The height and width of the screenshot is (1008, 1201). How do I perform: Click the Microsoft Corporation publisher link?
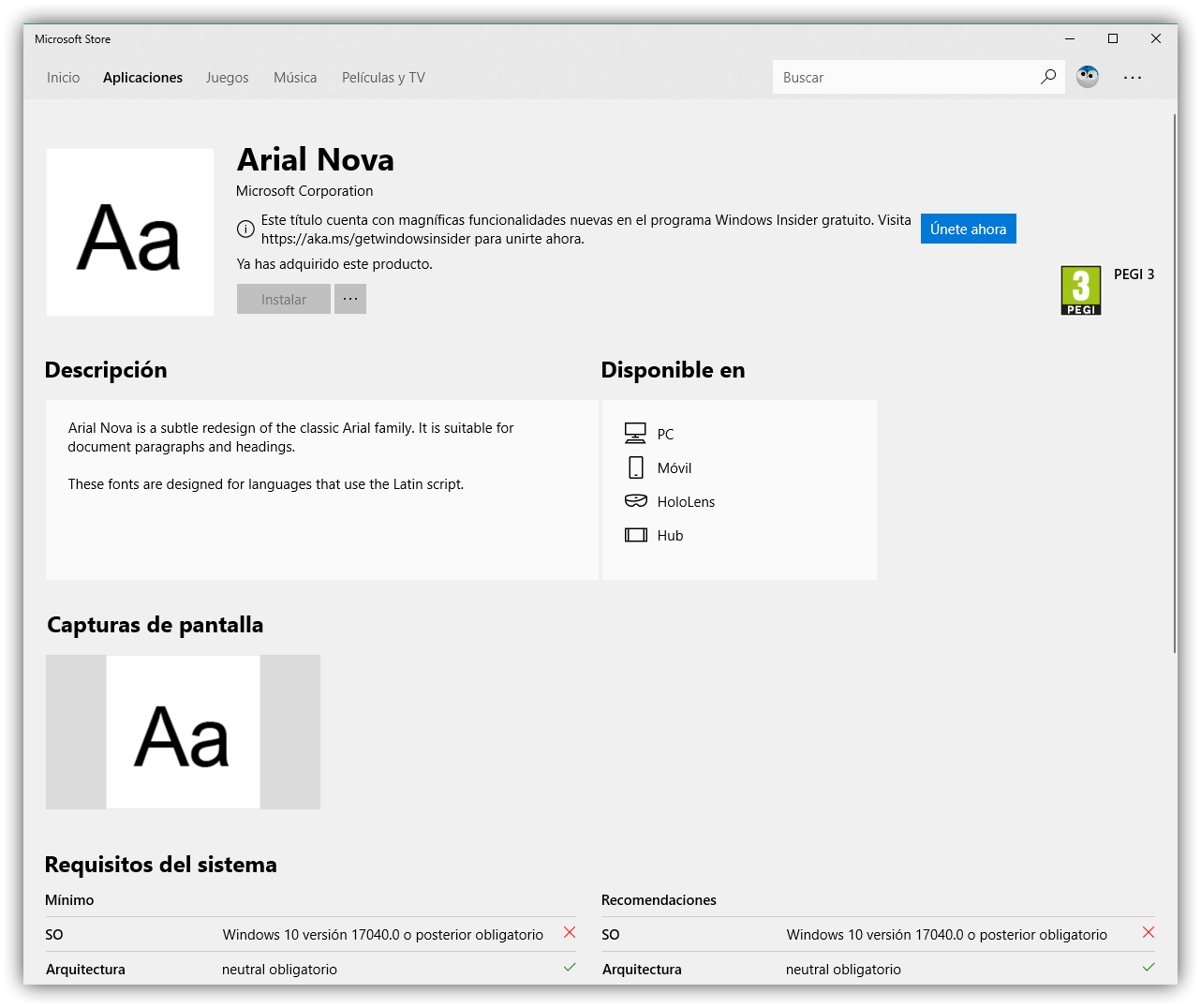point(304,191)
